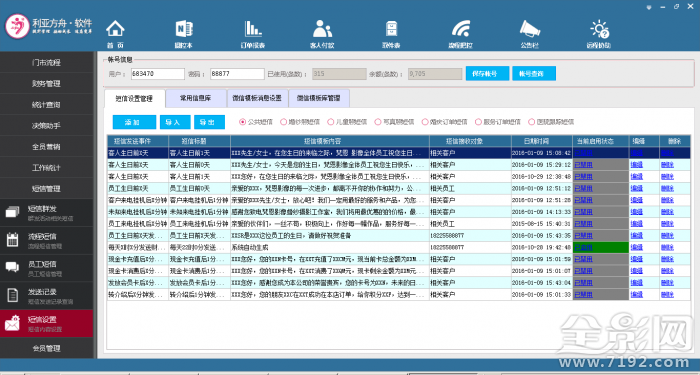Image resolution: width=700 pixels, height=375 pixels.
Task: Click 删除 in the 12:51:12 row
Action: [667, 188]
